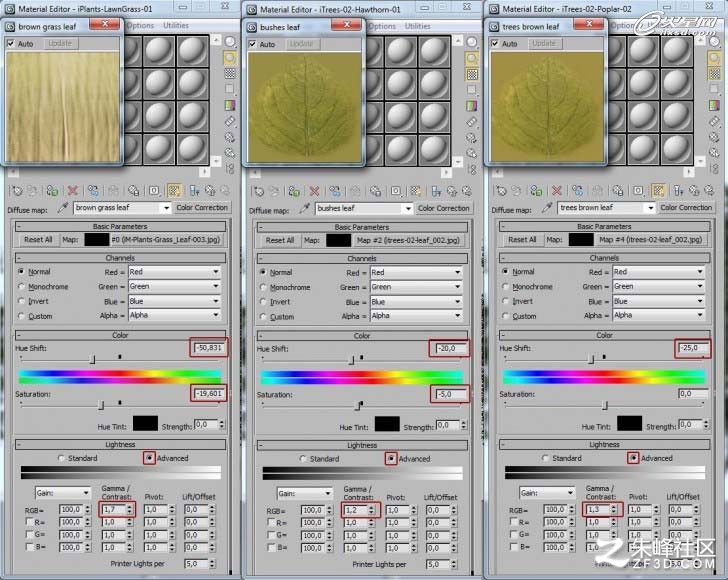
Task: Toggle Auto checkbox in brown grass leaf window
Action: tap(11, 43)
